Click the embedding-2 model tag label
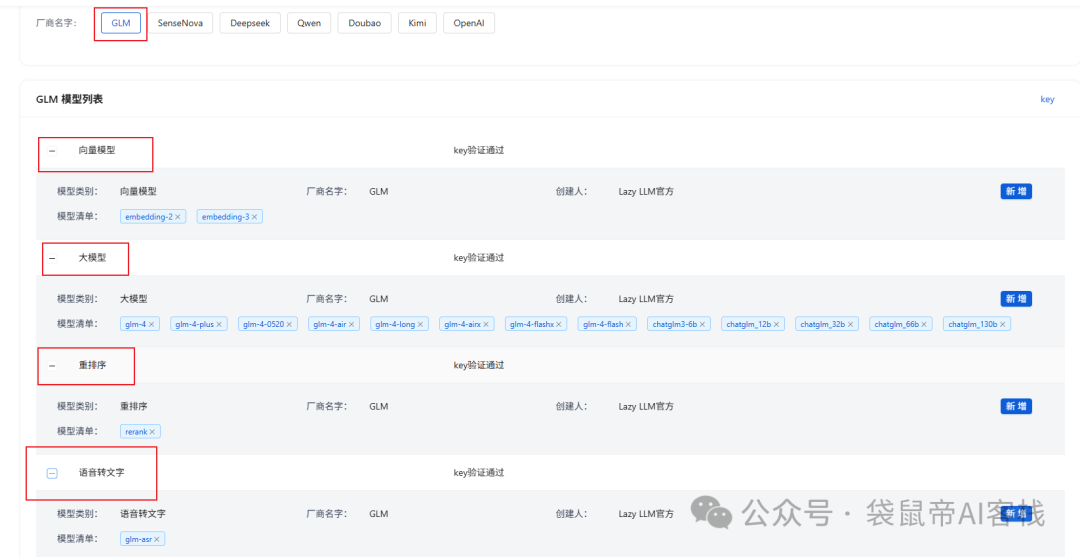This screenshot has width=1080, height=557. click(149, 217)
